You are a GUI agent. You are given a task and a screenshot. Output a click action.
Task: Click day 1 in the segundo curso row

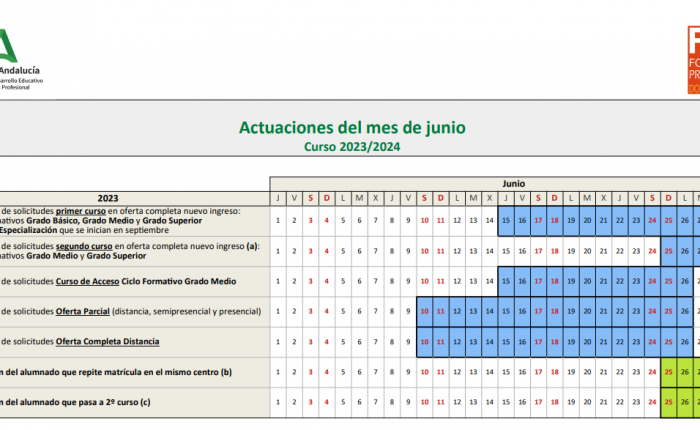tap(278, 251)
